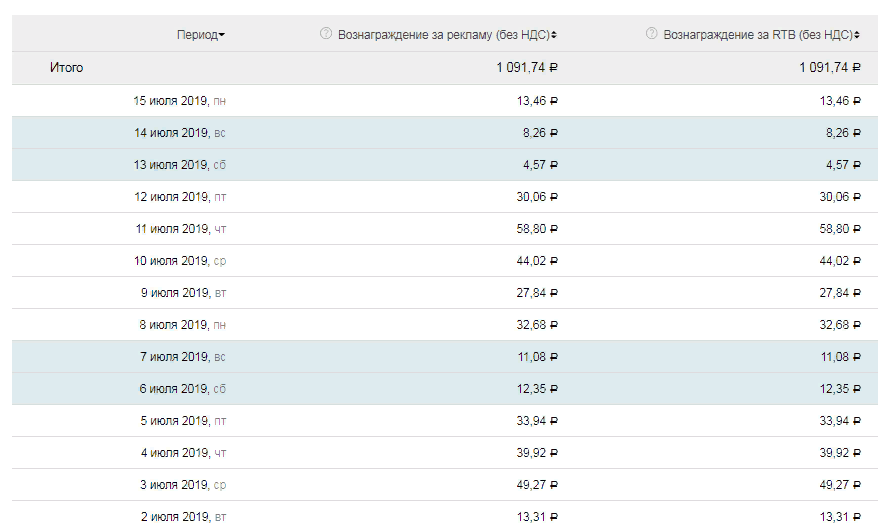Click the '10 июля 2019' date cell

pos(171,261)
